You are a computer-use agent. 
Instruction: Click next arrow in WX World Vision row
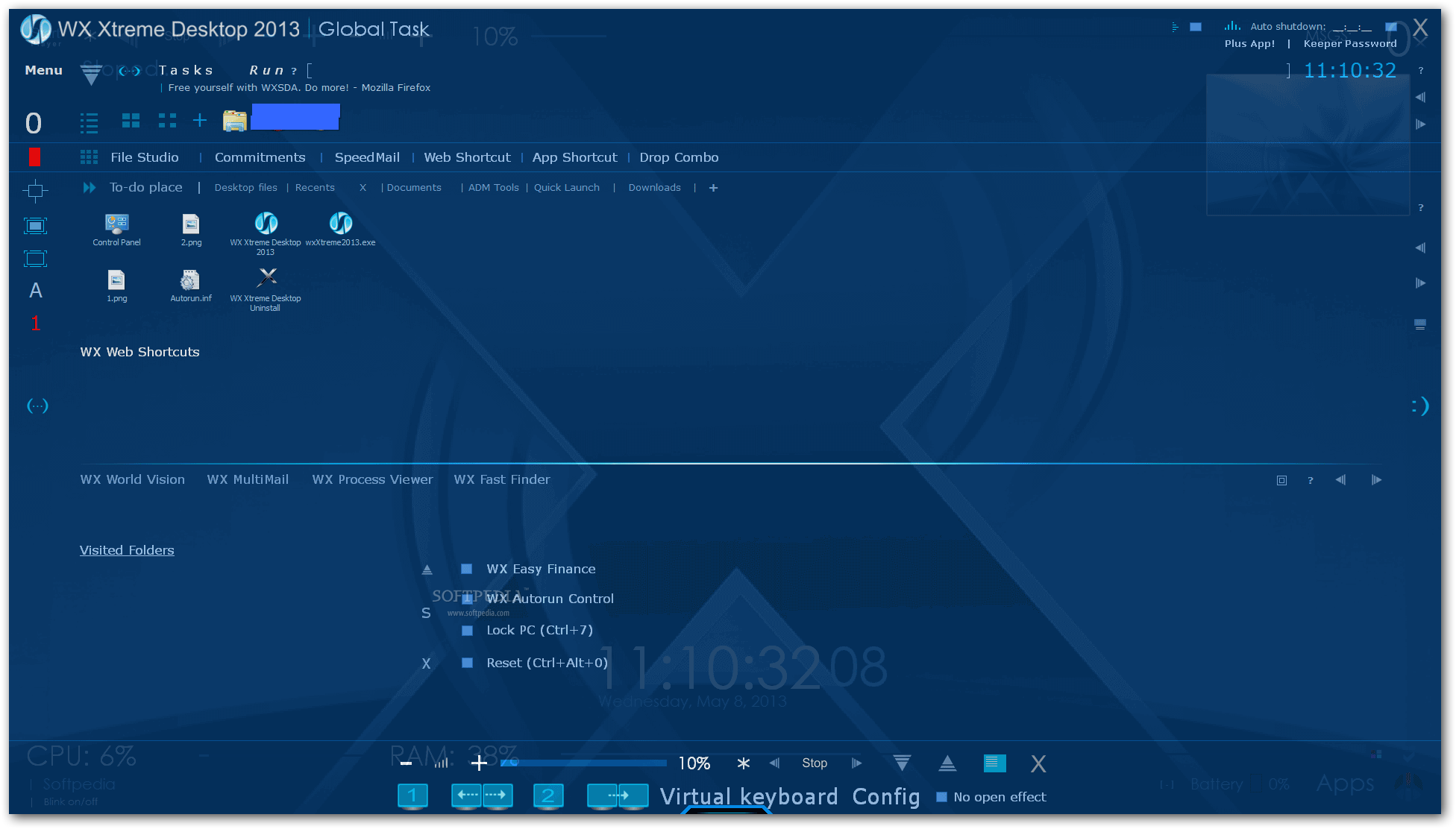pyautogui.click(x=1376, y=480)
